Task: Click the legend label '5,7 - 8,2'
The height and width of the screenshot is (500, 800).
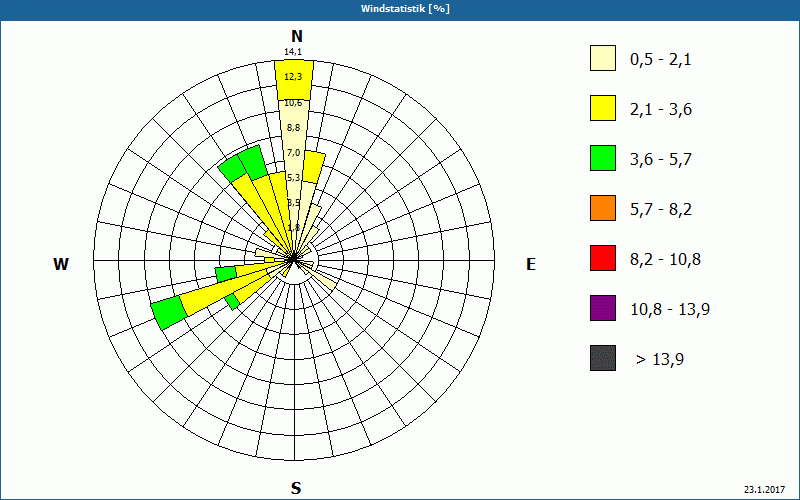Action: [x=661, y=210]
